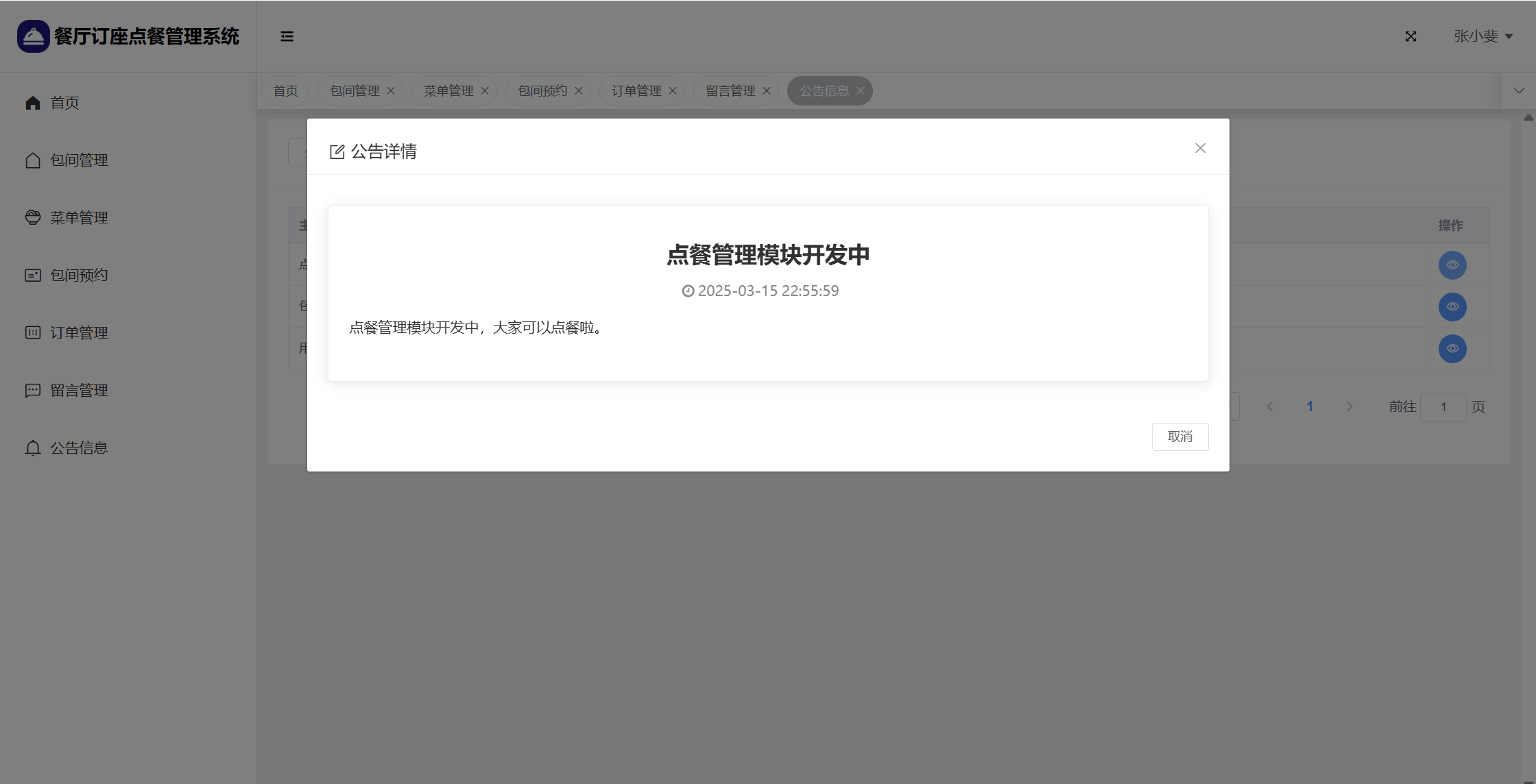The image size is (1536, 784).
Task: Select 公告信息 bell item in sidebar
Action: click(x=78, y=448)
